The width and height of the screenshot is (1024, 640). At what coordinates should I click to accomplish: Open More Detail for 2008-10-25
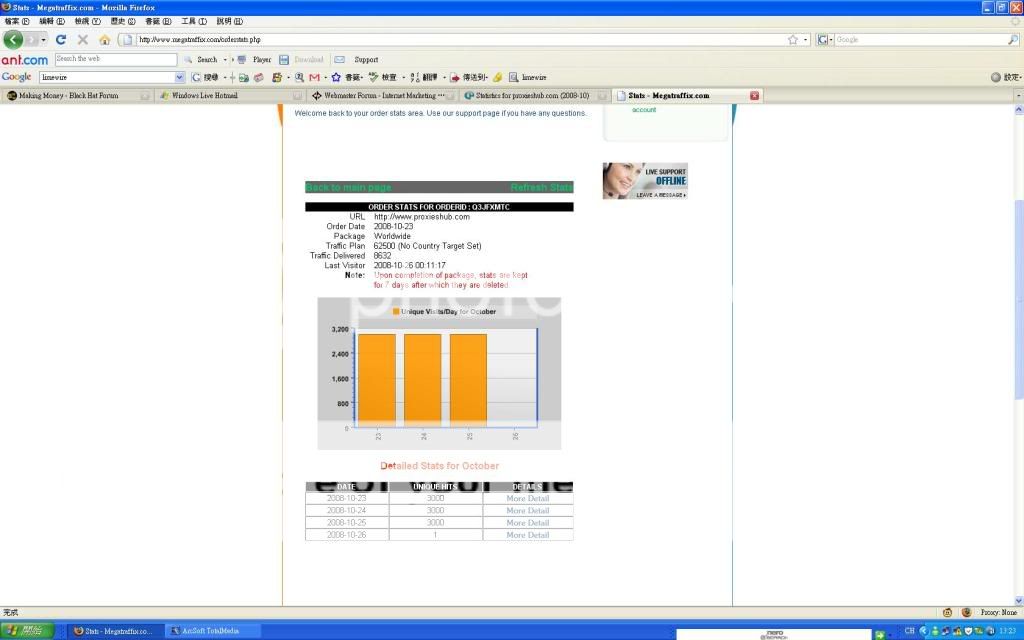pos(528,523)
